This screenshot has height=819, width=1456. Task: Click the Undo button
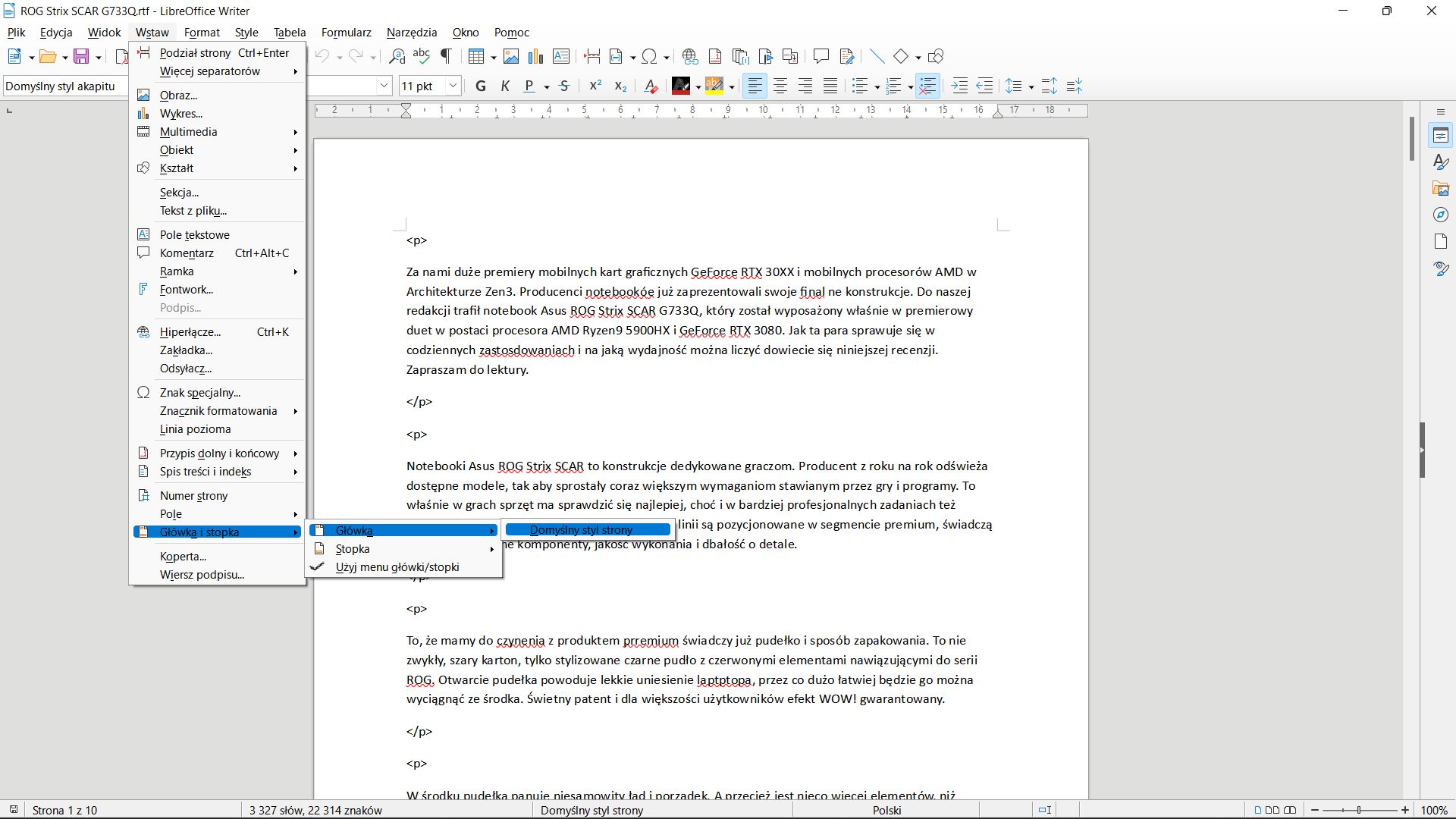pyautogui.click(x=322, y=56)
